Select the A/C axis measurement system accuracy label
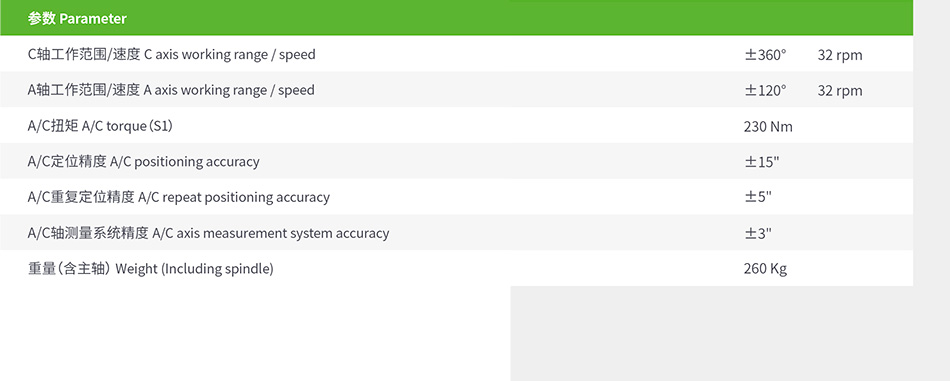Viewport: 950px width, 381px height. point(208,233)
